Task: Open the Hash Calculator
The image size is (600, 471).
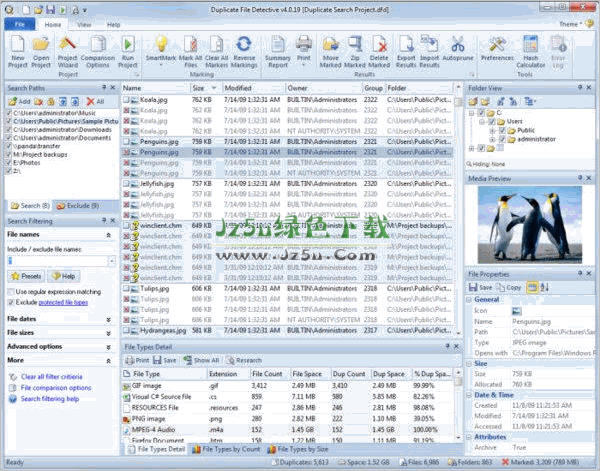Action: point(531,52)
